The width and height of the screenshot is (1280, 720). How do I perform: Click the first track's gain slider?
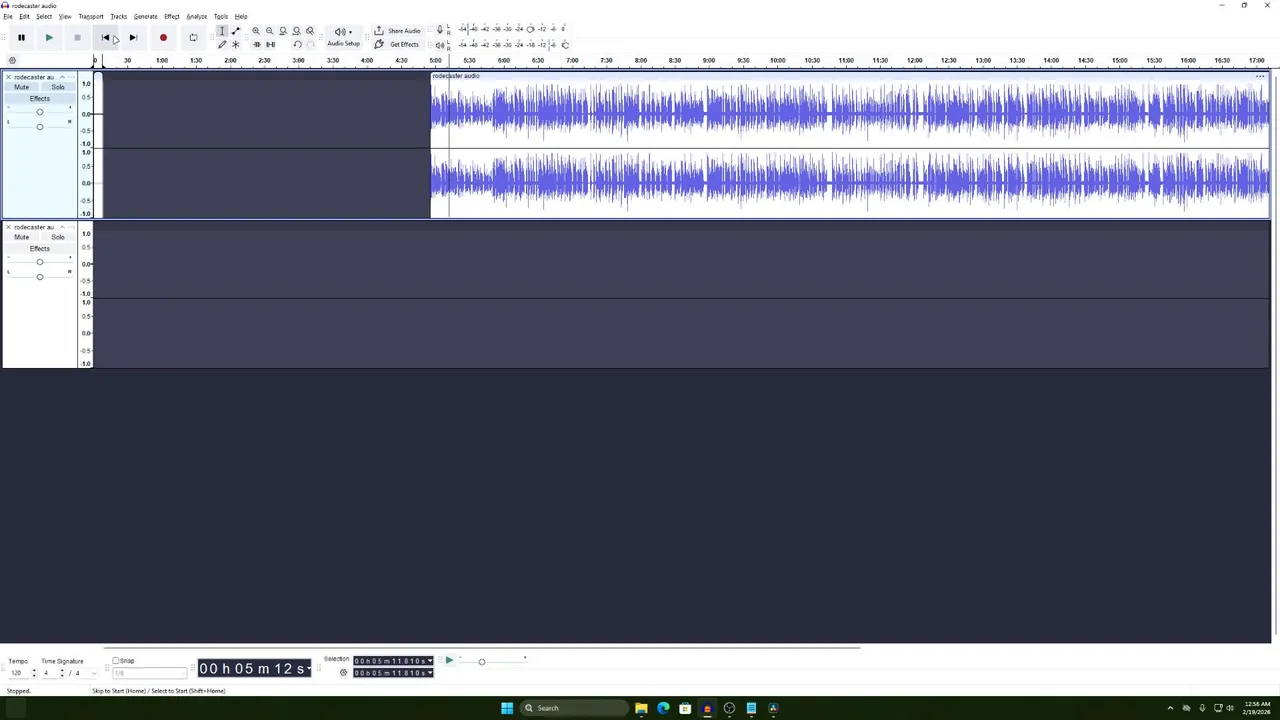point(40,112)
